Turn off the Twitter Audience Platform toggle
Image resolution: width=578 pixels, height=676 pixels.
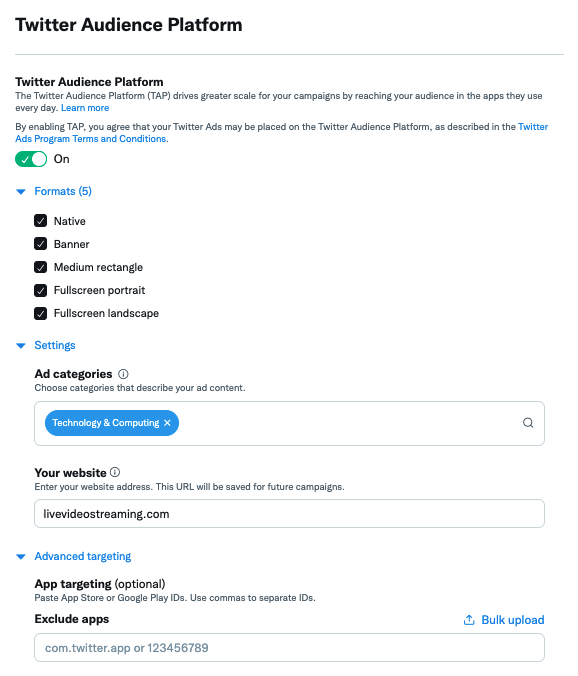click(x=31, y=159)
